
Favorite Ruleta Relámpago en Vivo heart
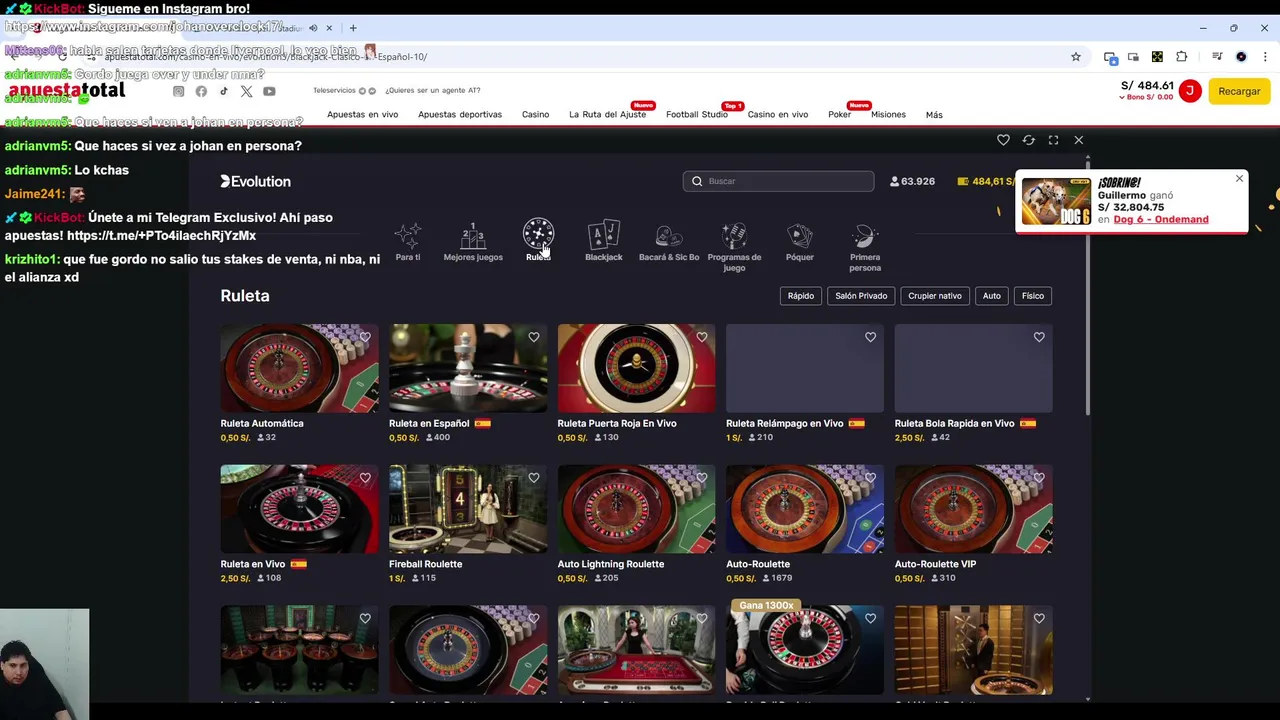(x=870, y=337)
